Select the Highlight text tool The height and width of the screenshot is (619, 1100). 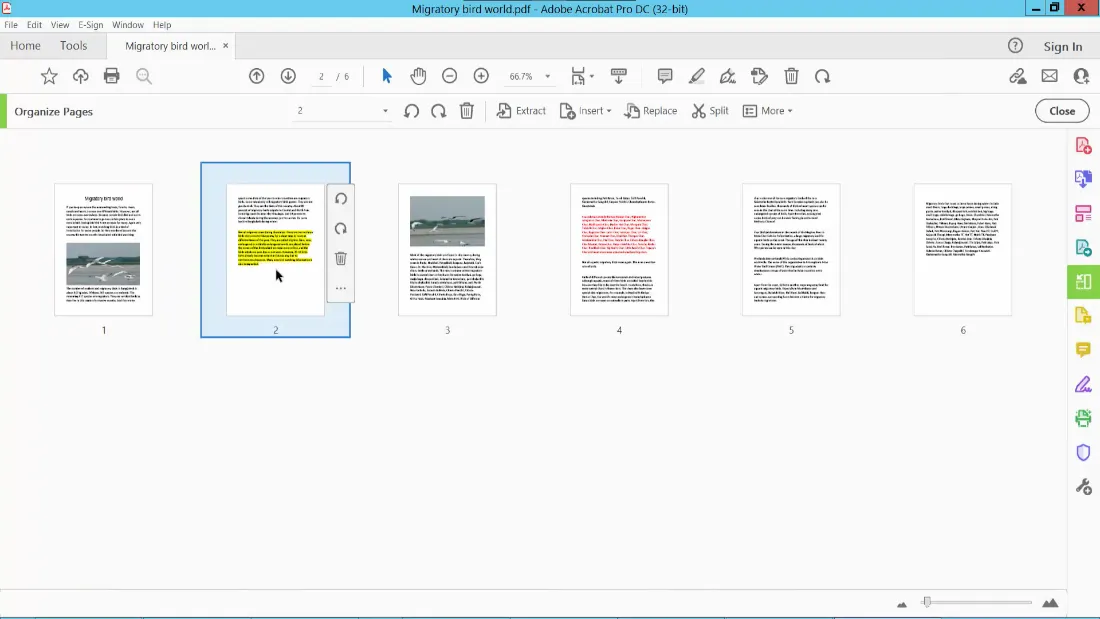[697, 76]
